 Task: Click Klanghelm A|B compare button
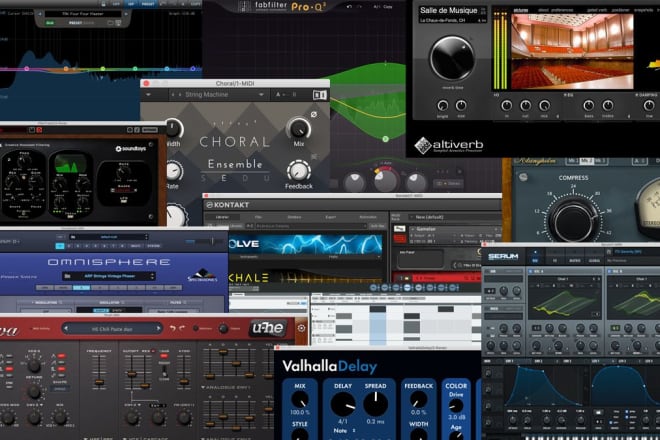[x=639, y=161]
